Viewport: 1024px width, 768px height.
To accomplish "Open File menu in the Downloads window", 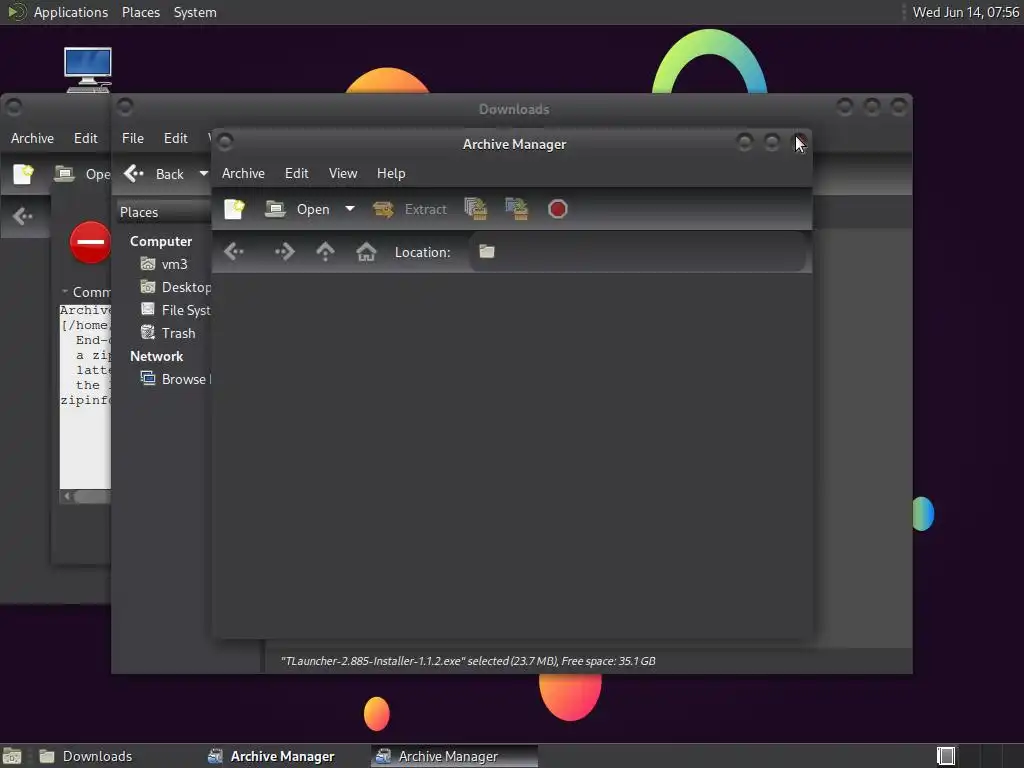I will coord(133,138).
